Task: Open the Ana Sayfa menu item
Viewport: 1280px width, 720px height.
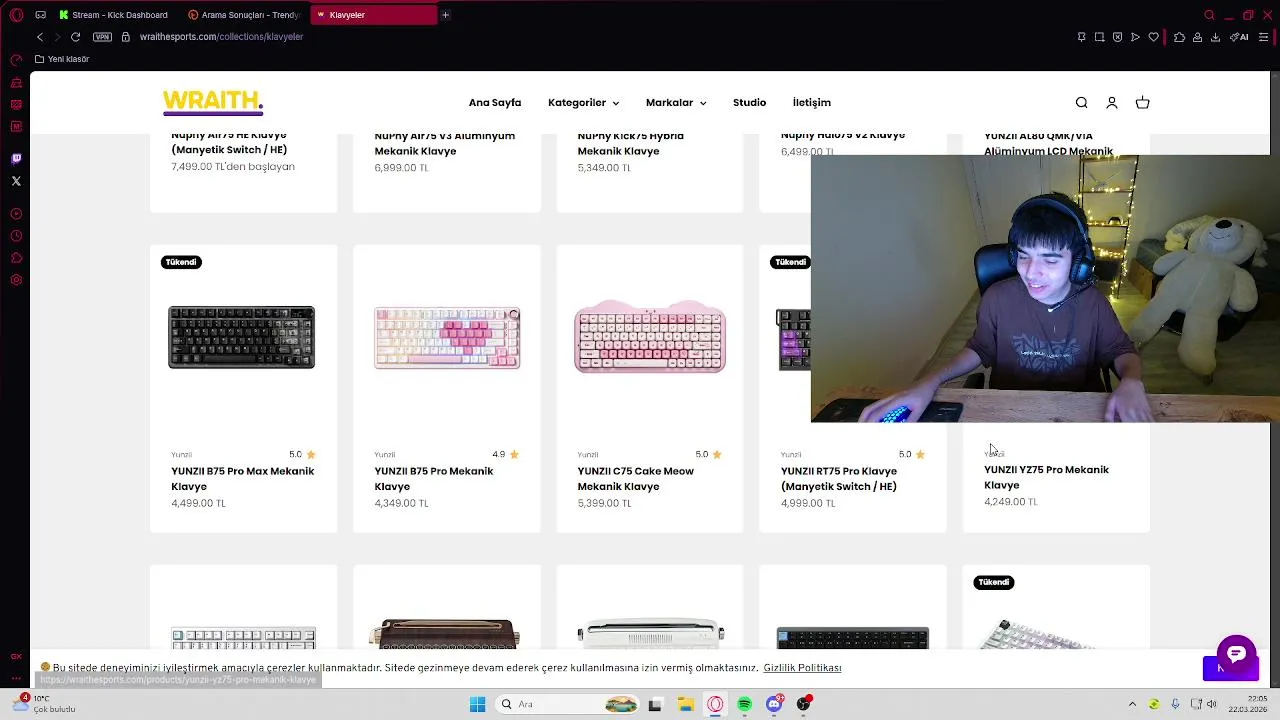Action: [x=495, y=103]
